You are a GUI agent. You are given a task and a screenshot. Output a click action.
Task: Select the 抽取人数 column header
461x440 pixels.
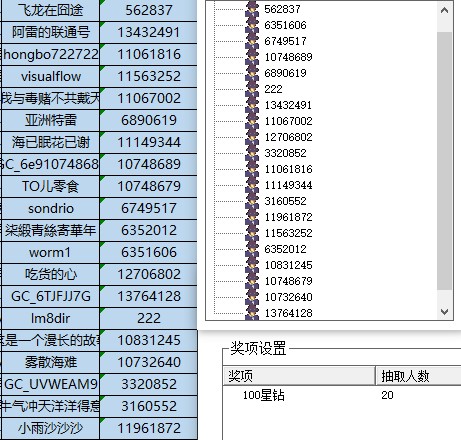click(418, 376)
